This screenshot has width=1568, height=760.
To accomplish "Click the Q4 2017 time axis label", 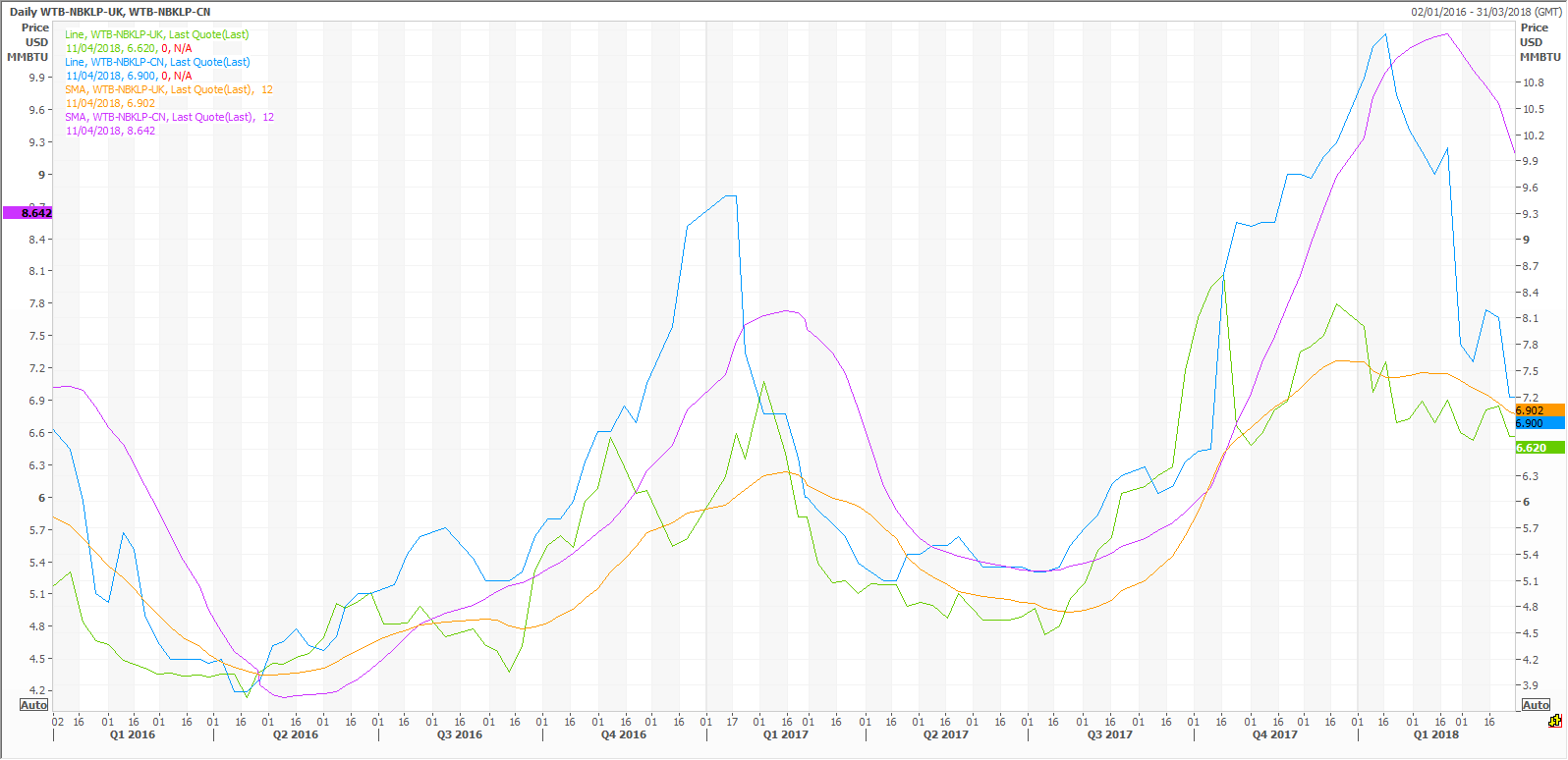I will tap(1274, 734).
